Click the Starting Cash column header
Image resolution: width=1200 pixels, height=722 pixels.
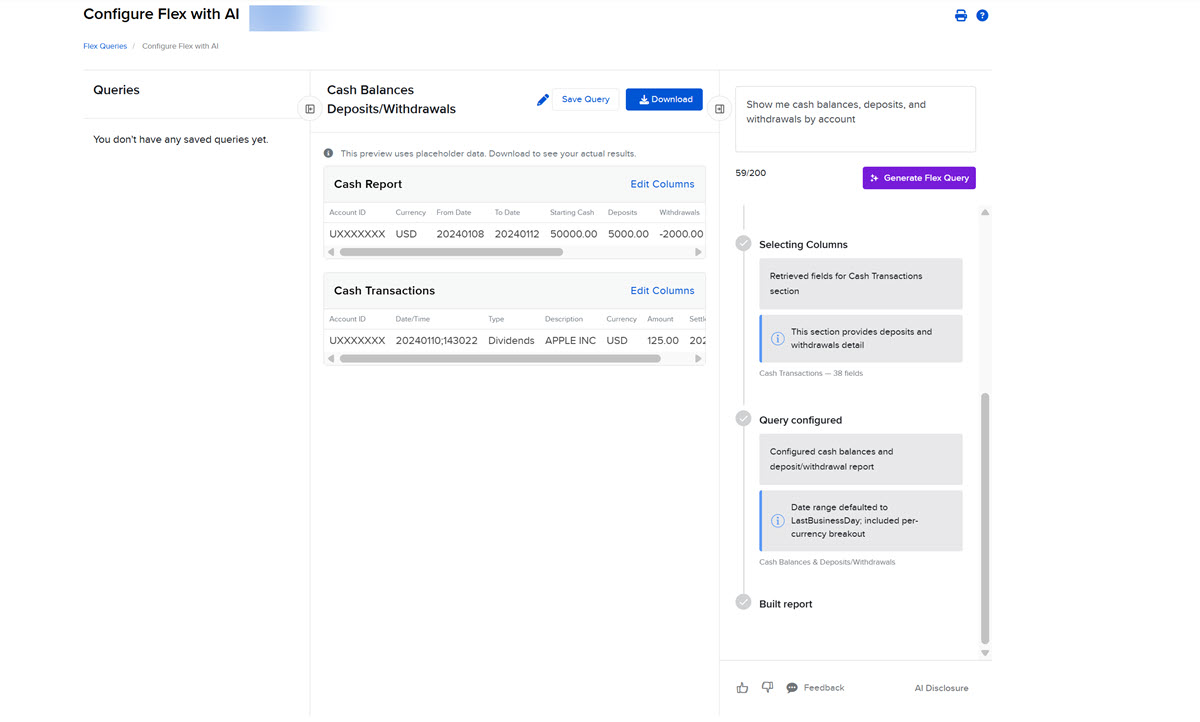pos(572,212)
